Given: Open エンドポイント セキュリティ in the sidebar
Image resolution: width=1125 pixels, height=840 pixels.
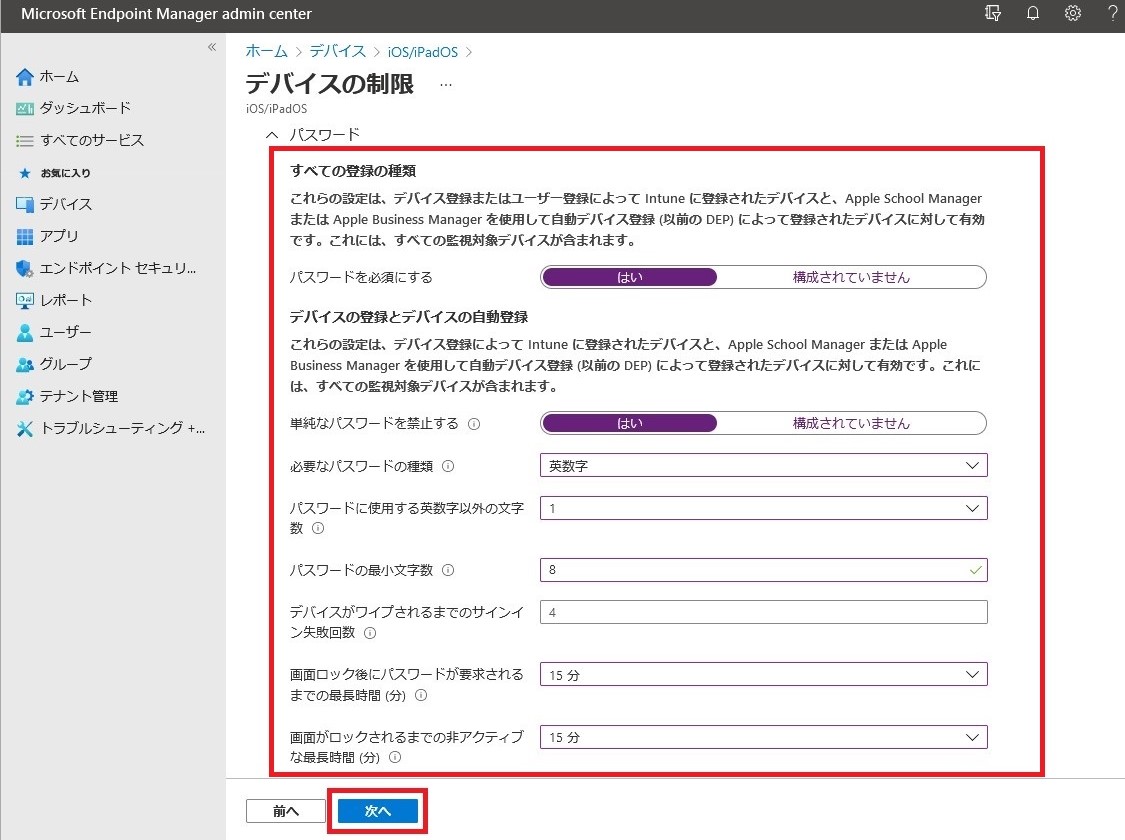Looking at the screenshot, I should (118, 268).
